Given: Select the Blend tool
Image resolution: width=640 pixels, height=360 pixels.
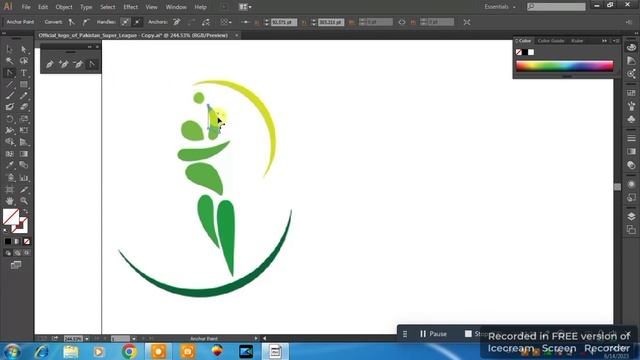Looking at the screenshot, I should point(24,165).
